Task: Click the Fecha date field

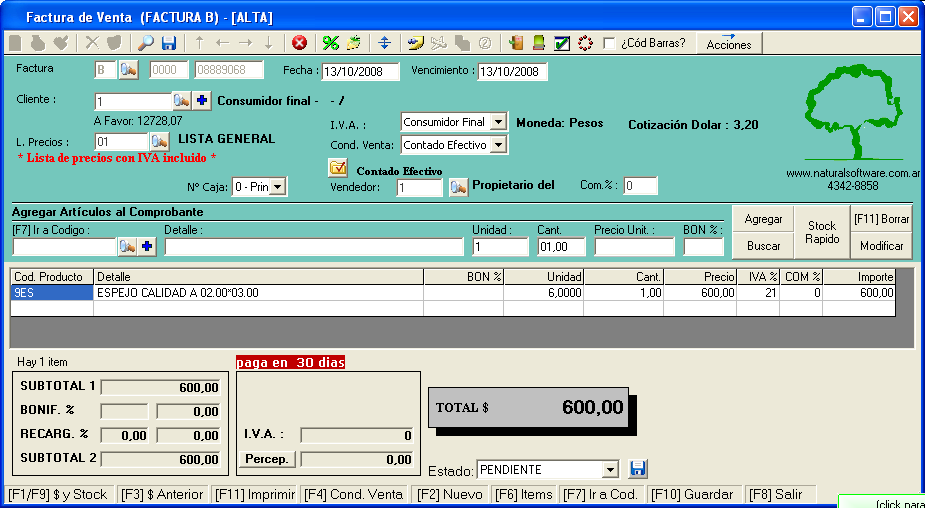Action: 360,72
